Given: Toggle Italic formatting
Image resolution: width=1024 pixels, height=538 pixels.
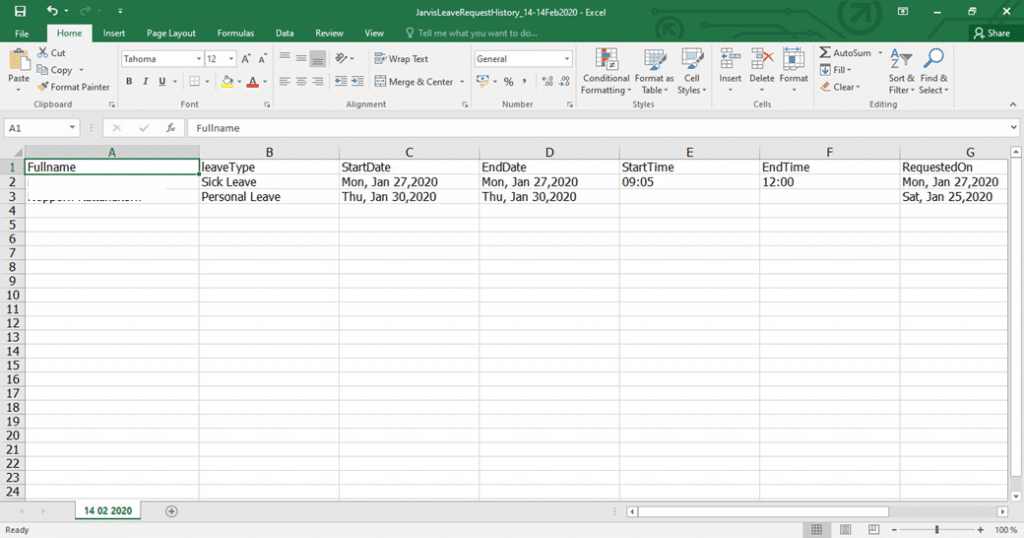Looking at the screenshot, I should (147, 82).
